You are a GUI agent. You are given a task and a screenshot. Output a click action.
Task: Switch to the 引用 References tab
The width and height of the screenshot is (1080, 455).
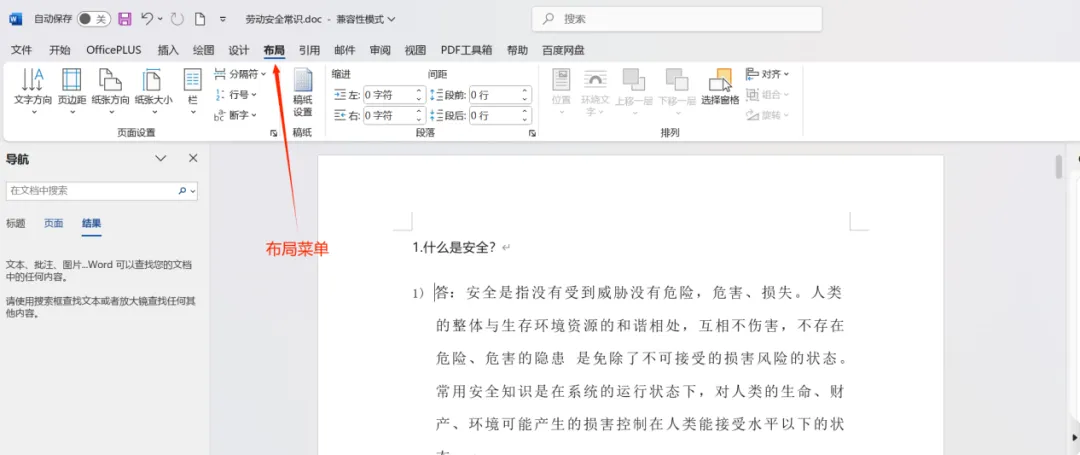(x=309, y=50)
